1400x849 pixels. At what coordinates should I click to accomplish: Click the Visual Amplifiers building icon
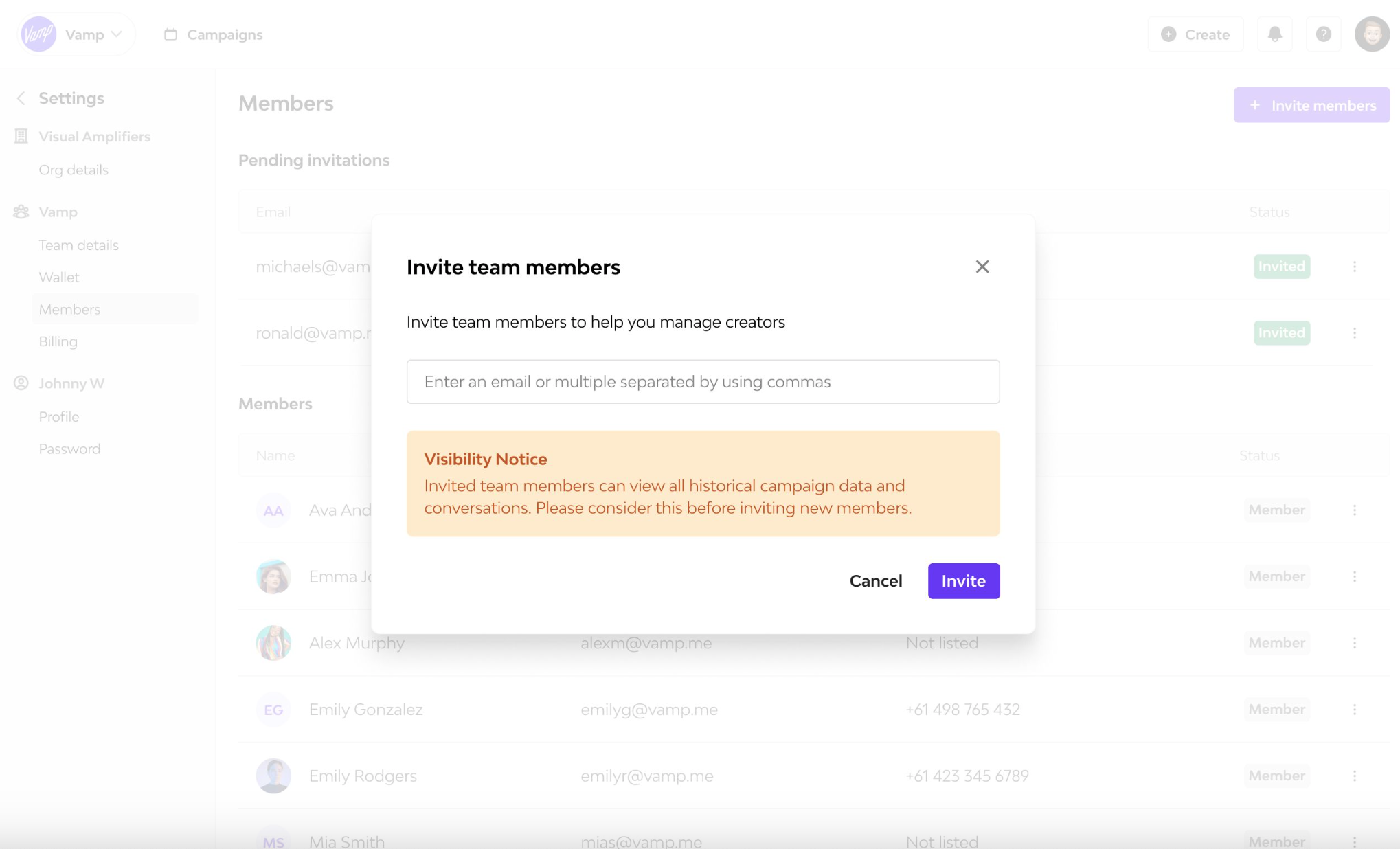[21, 136]
